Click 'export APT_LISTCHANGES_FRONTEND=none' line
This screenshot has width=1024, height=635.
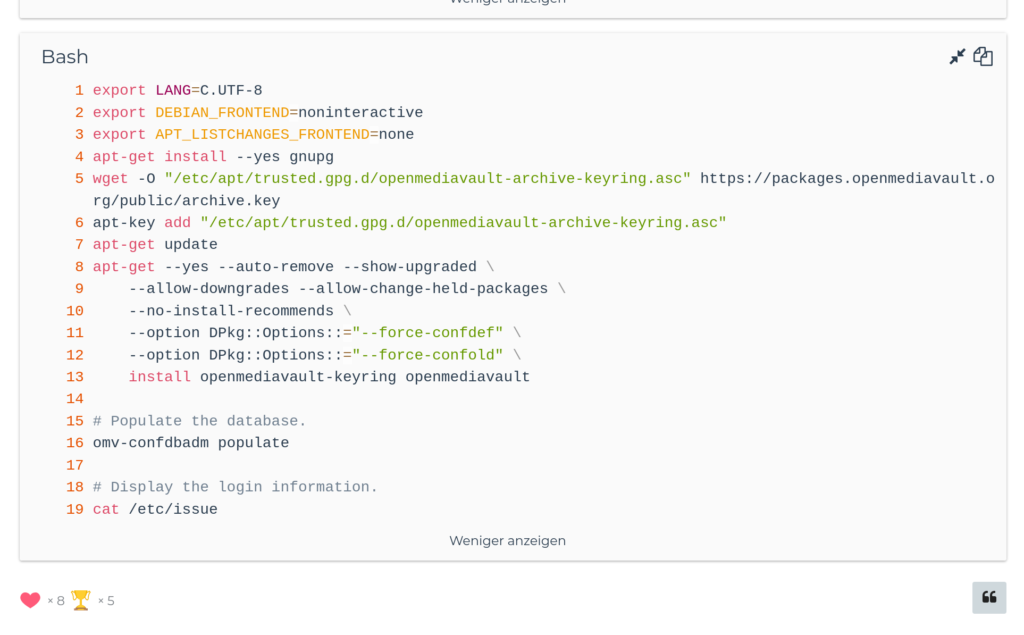click(x=253, y=135)
